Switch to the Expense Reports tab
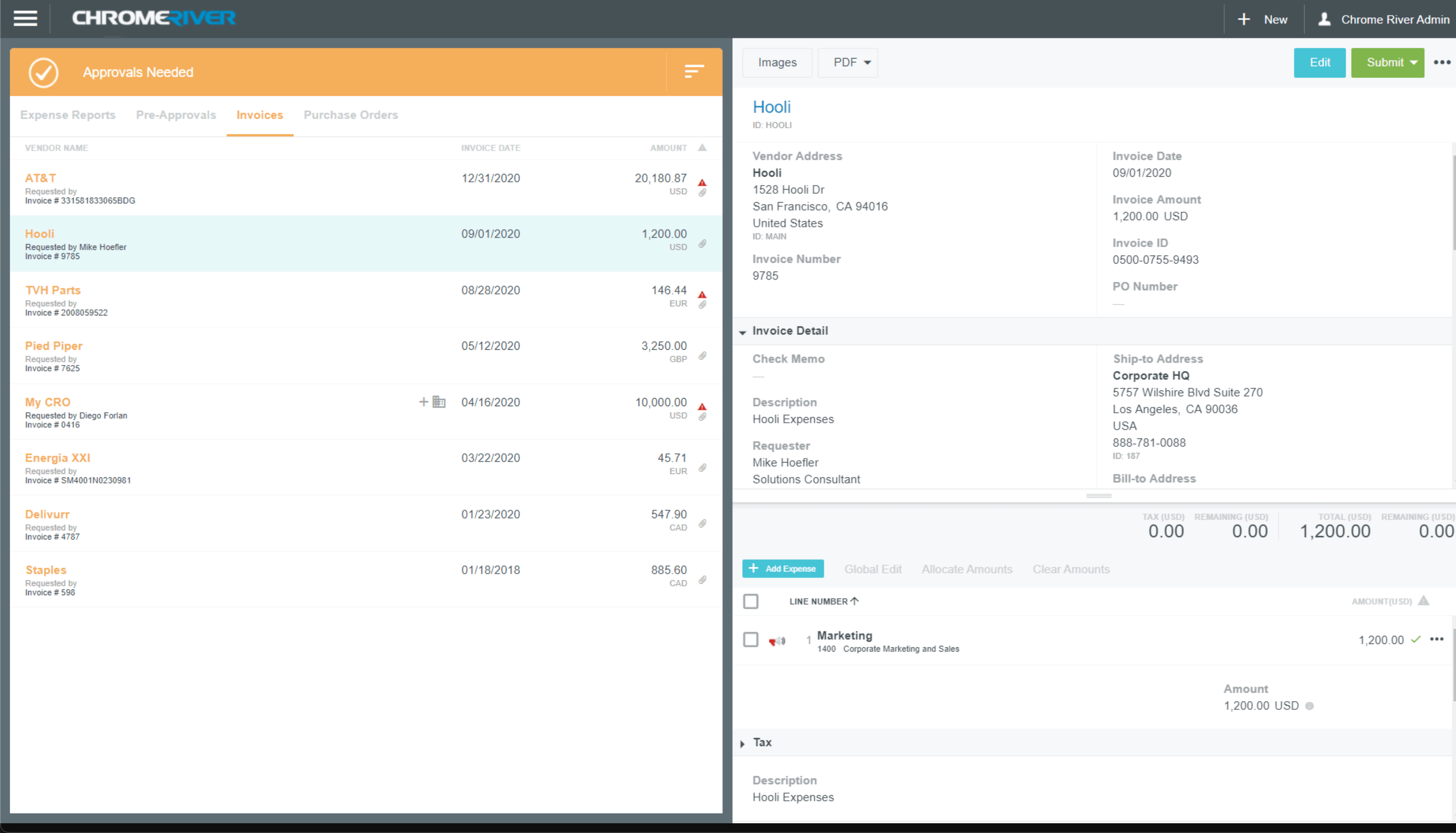1456x833 pixels. (67, 115)
